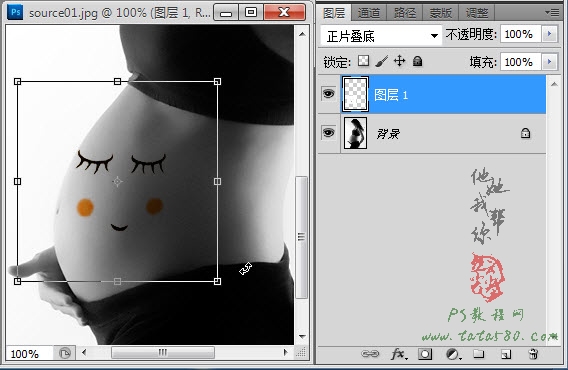Select the 背景 layer name
The image size is (568, 370).
pyautogui.click(x=388, y=134)
